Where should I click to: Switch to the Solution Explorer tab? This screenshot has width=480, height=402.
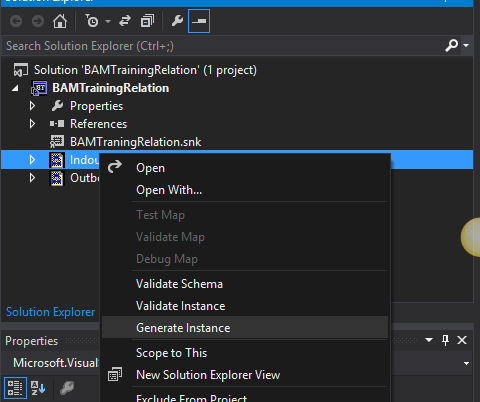click(50, 312)
